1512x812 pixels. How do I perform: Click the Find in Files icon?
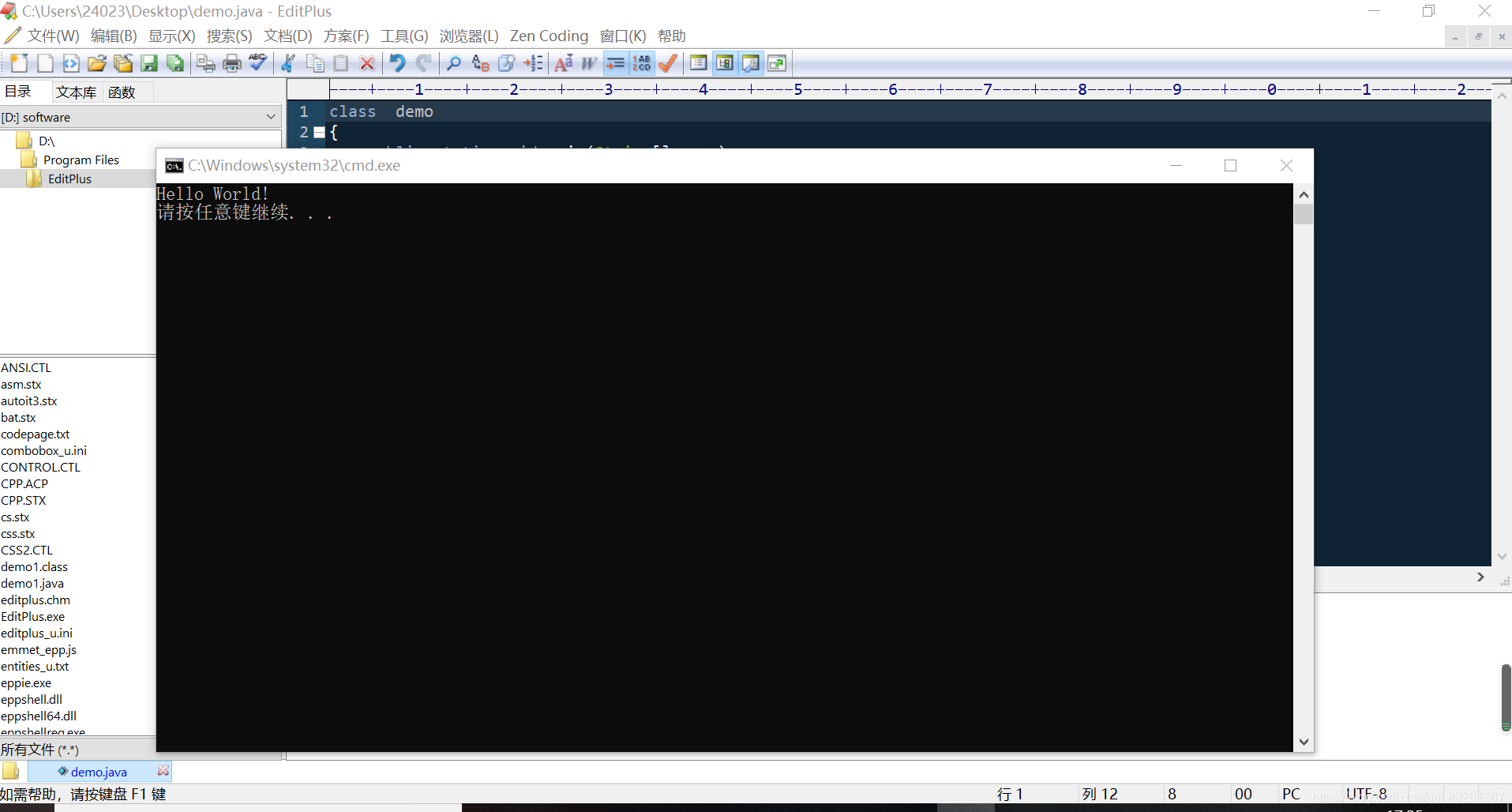pyautogui.click(x=506, y=63)
